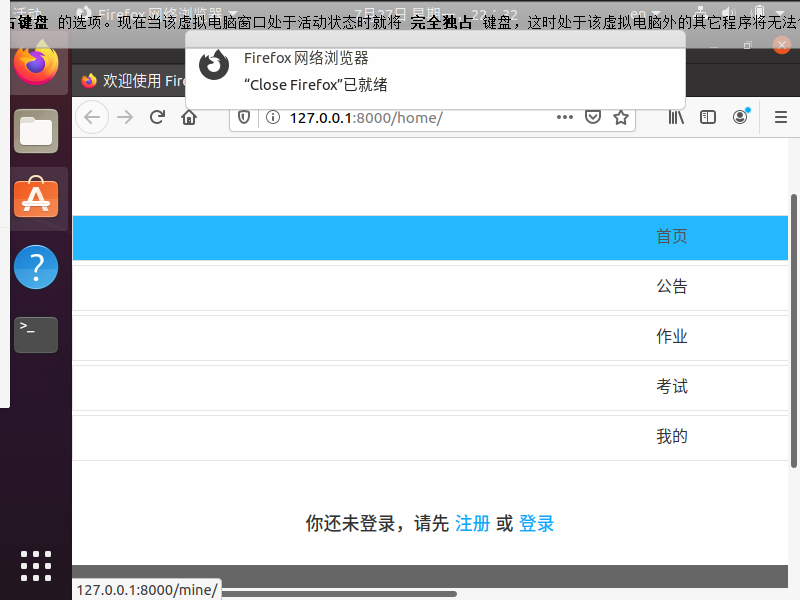
Task: Open the 我的 navigation item
Action: click(430, 437)
